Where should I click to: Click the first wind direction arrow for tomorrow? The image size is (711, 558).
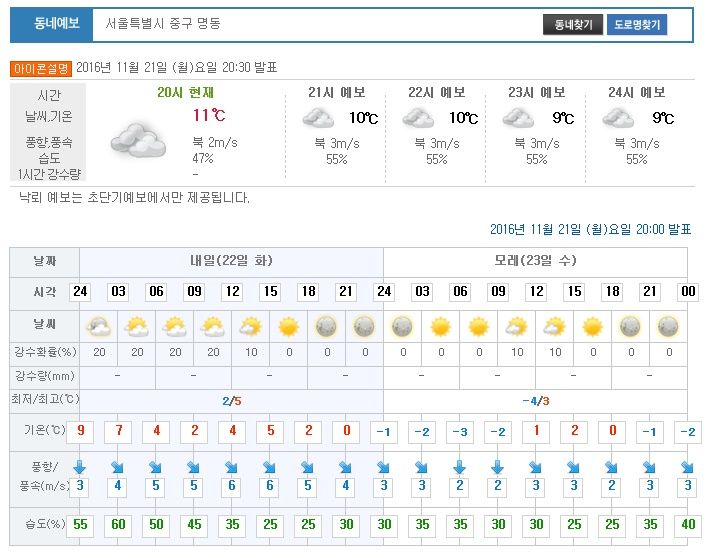[81, 466]
